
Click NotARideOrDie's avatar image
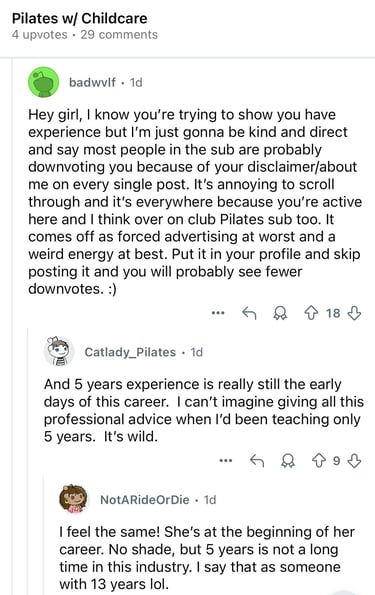coord(74,499)
